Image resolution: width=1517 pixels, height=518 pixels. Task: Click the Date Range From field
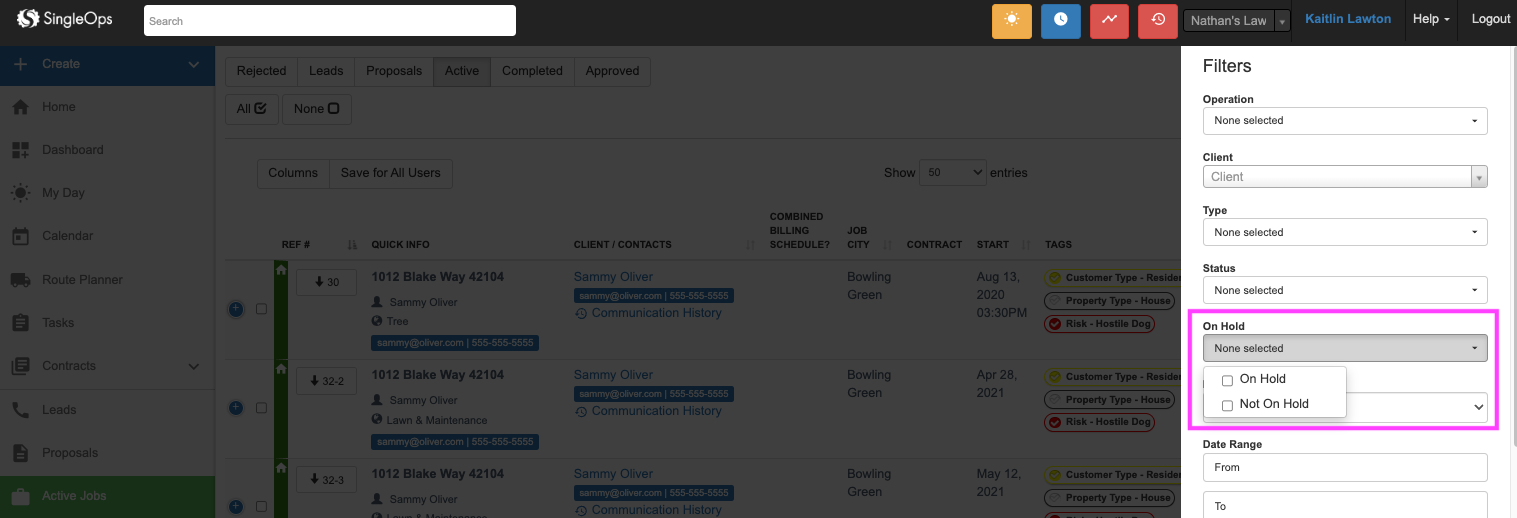tap(1344, 467)
